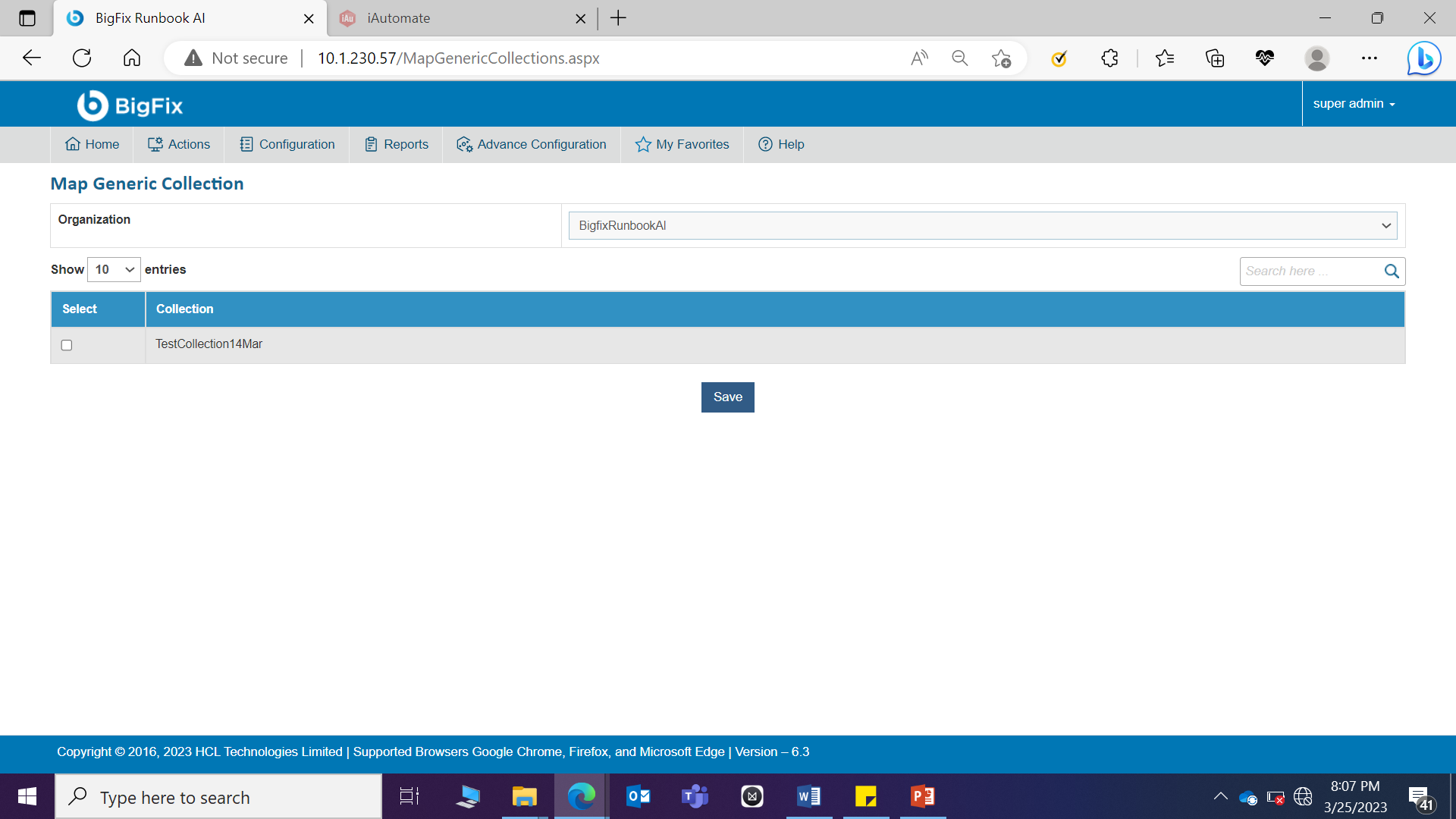The image size is (1456, 819).
Task: Tick the TestCollection14Mar checkbox
Action: pyautogui.click(x=67, y=345)
